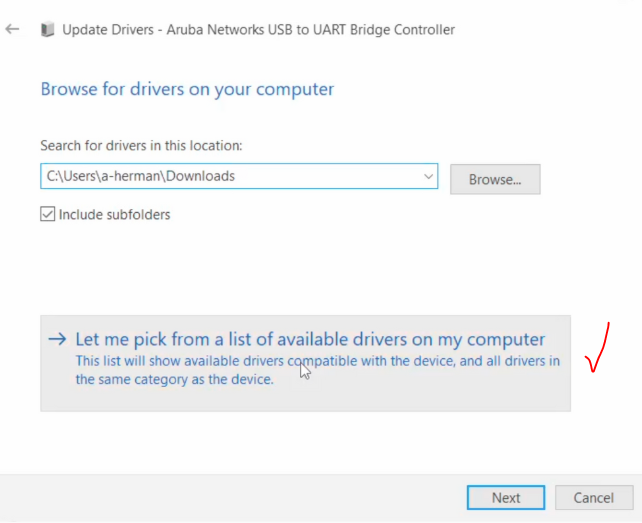Choose Let me pick from a list of available drivers
Viewport: 642px width, 523px height.
click(310, 339)
